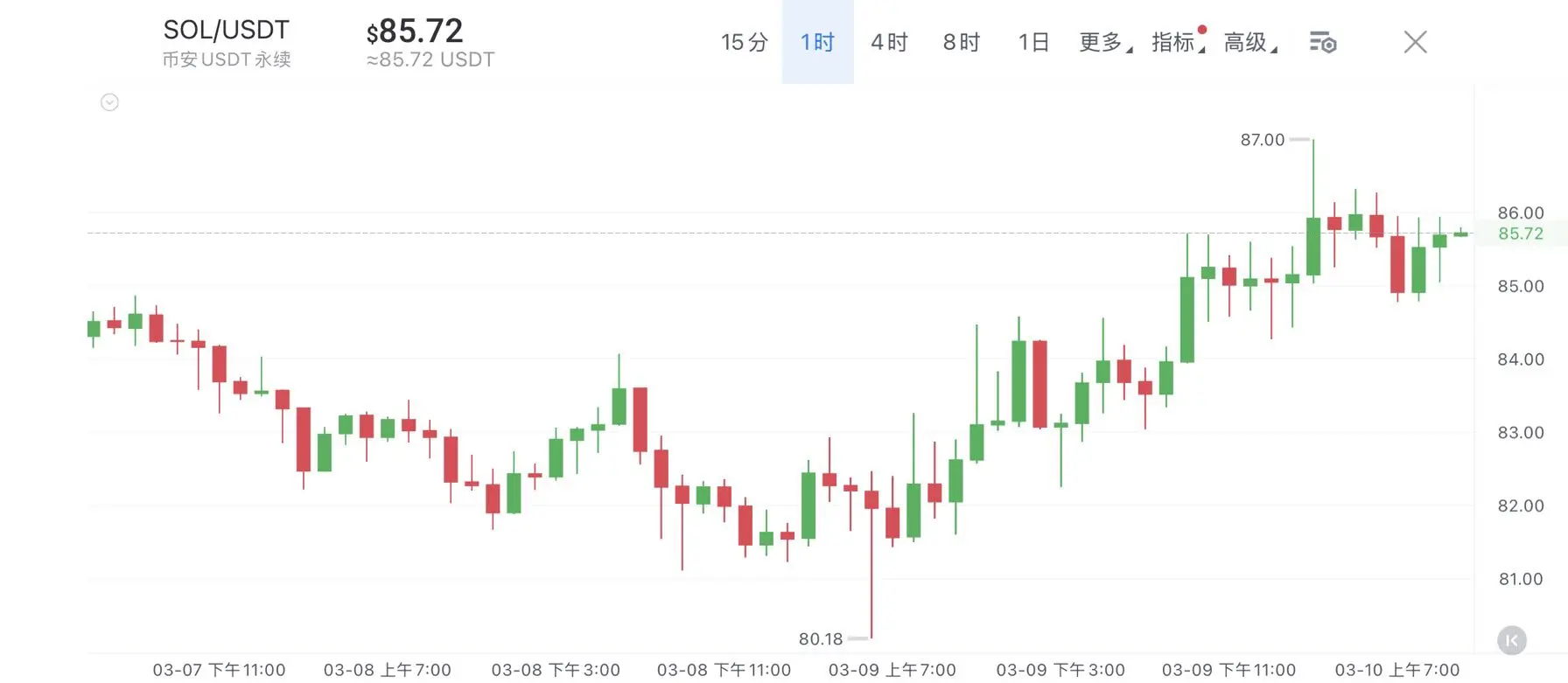Tap the $85.72 price display
The image size is (1568, 683).
[414, 31]
